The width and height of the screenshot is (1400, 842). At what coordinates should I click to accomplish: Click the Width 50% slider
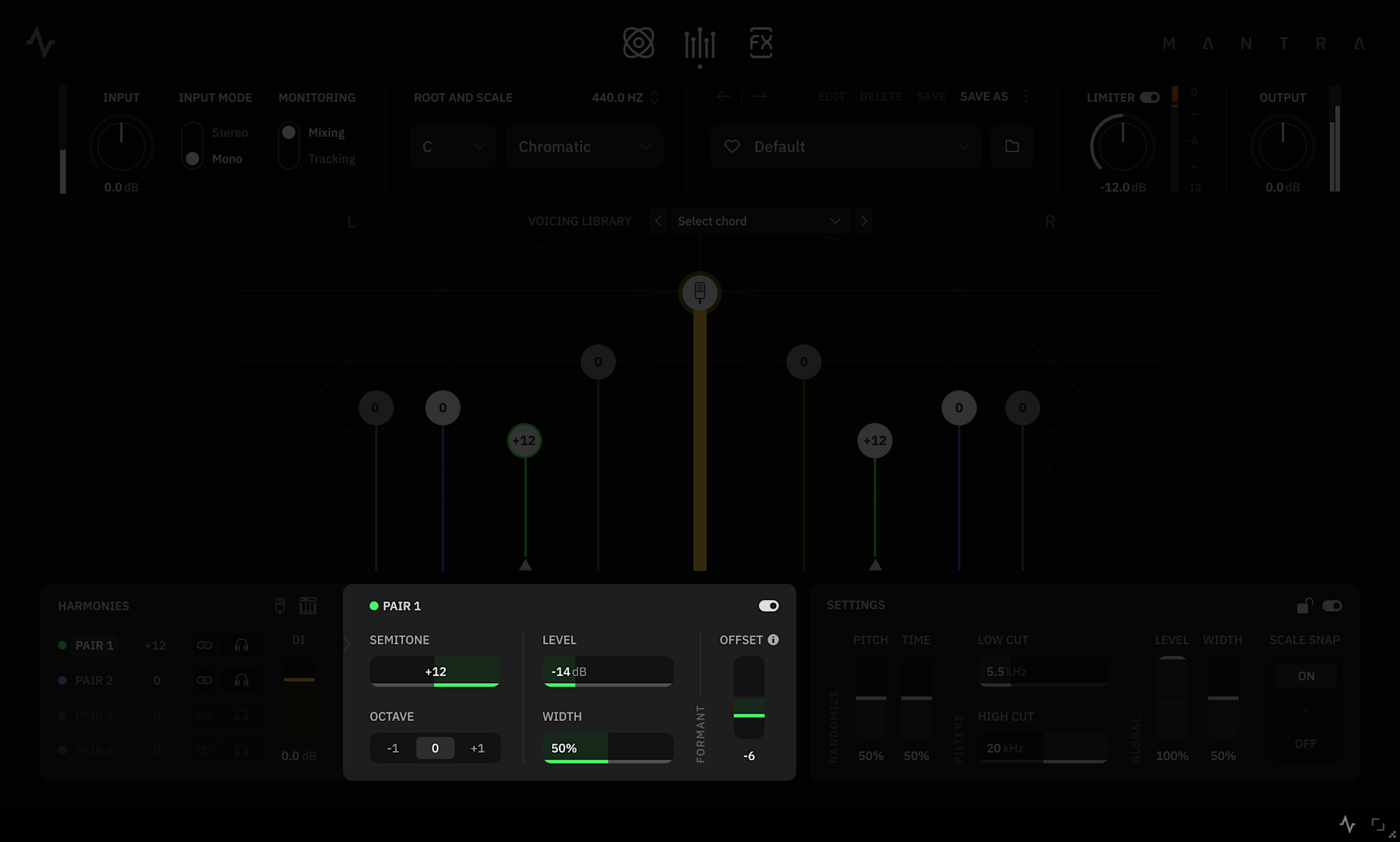coord(607,749)
